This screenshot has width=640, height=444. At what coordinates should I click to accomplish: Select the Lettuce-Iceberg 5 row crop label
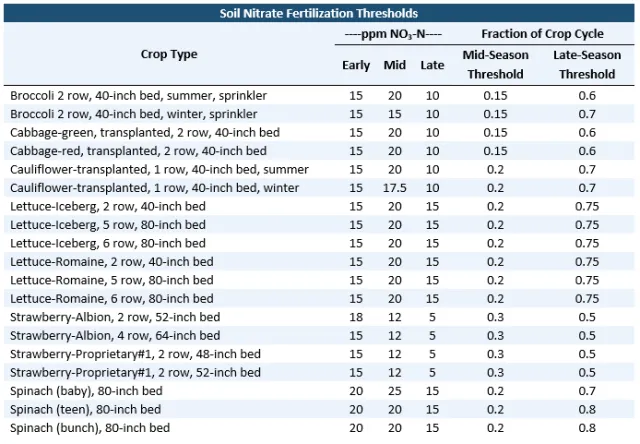pos(108,225)
